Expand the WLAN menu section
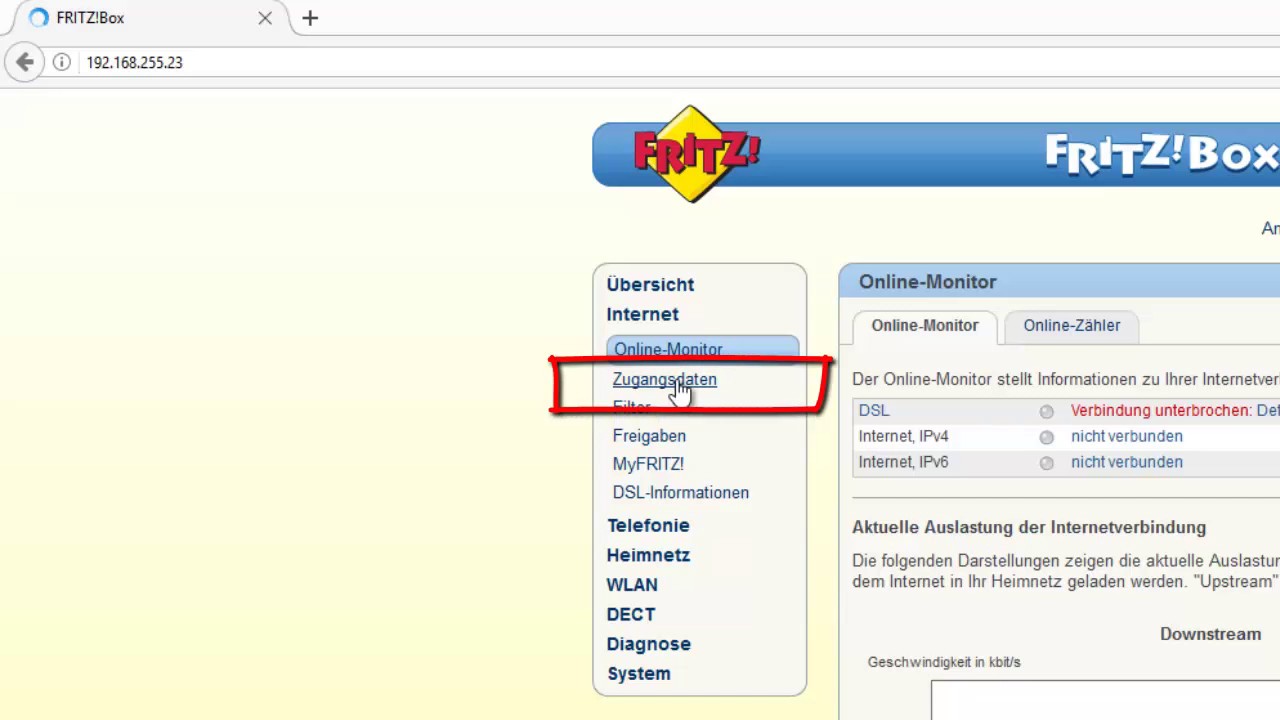The image size is (1280, 720). [632, 585]
